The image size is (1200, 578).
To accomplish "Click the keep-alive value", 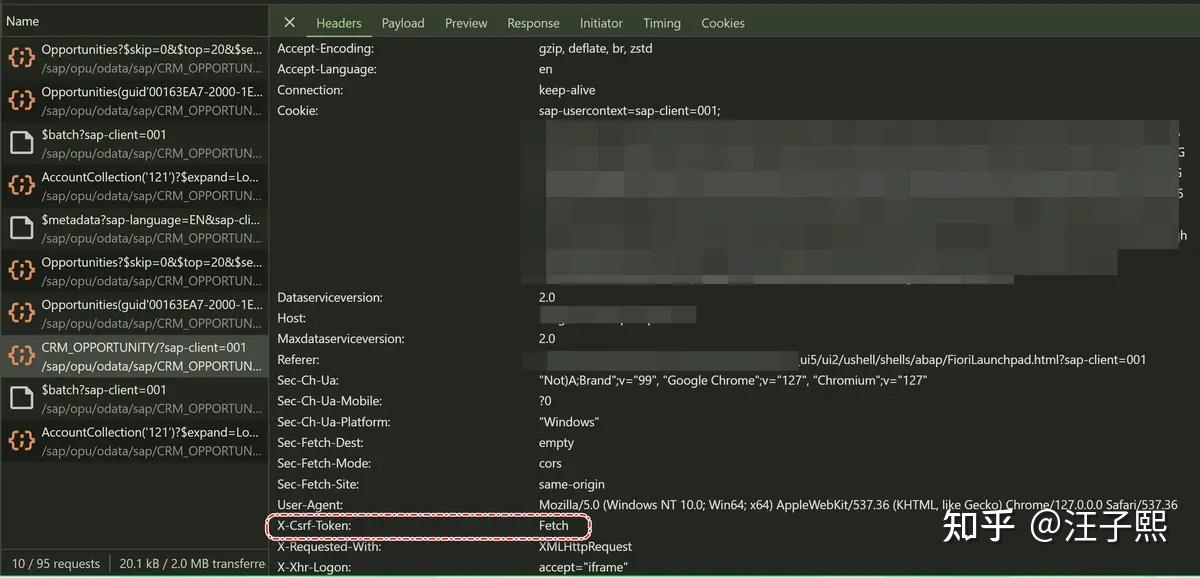I will (x=567, y=90).
